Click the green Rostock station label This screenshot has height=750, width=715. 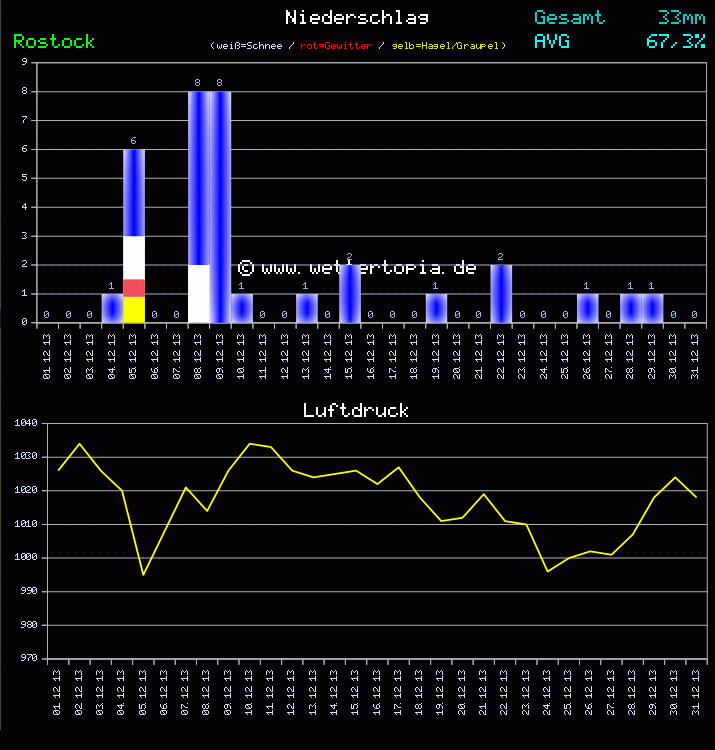click(x=54, y=41)
